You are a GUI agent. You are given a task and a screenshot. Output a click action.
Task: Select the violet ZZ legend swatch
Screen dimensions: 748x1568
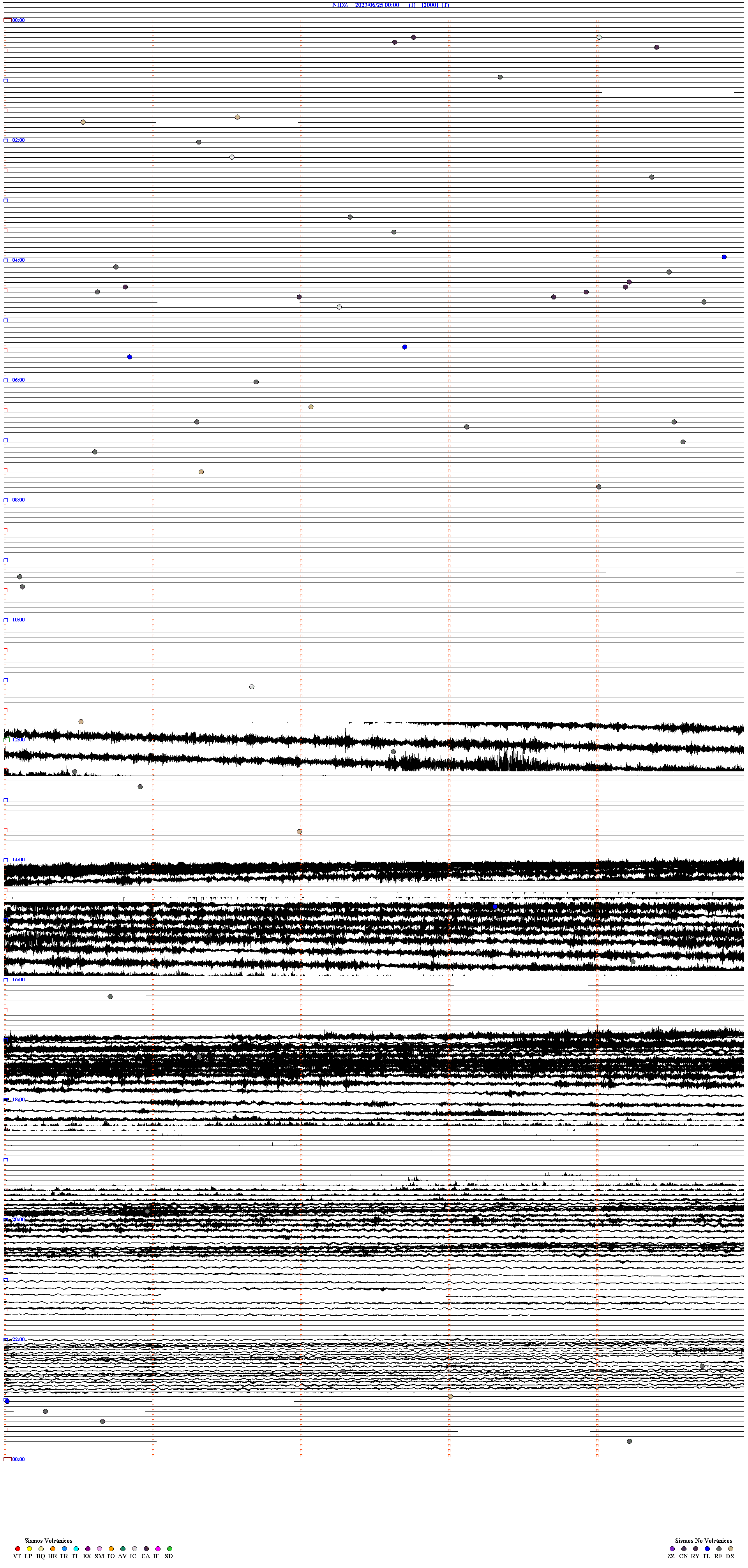(672, 1549)
